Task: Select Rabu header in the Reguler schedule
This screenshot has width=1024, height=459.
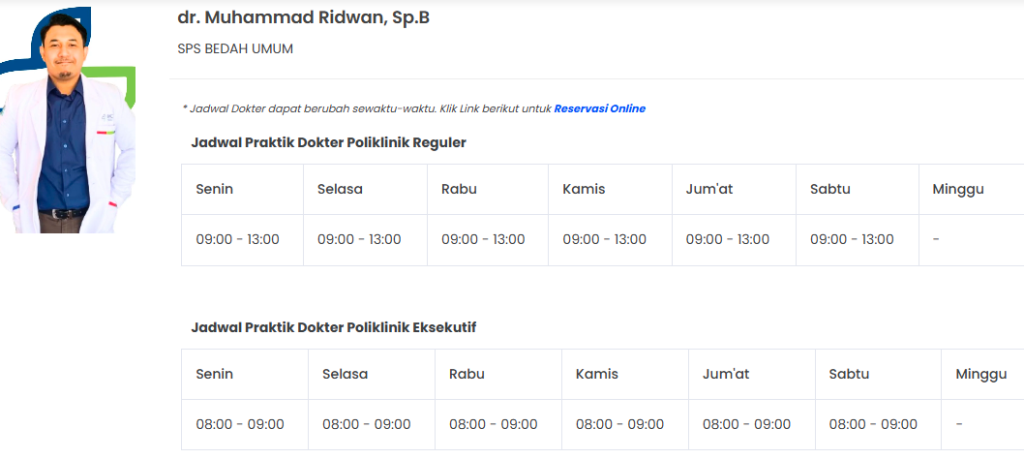Action: point(459,189)
